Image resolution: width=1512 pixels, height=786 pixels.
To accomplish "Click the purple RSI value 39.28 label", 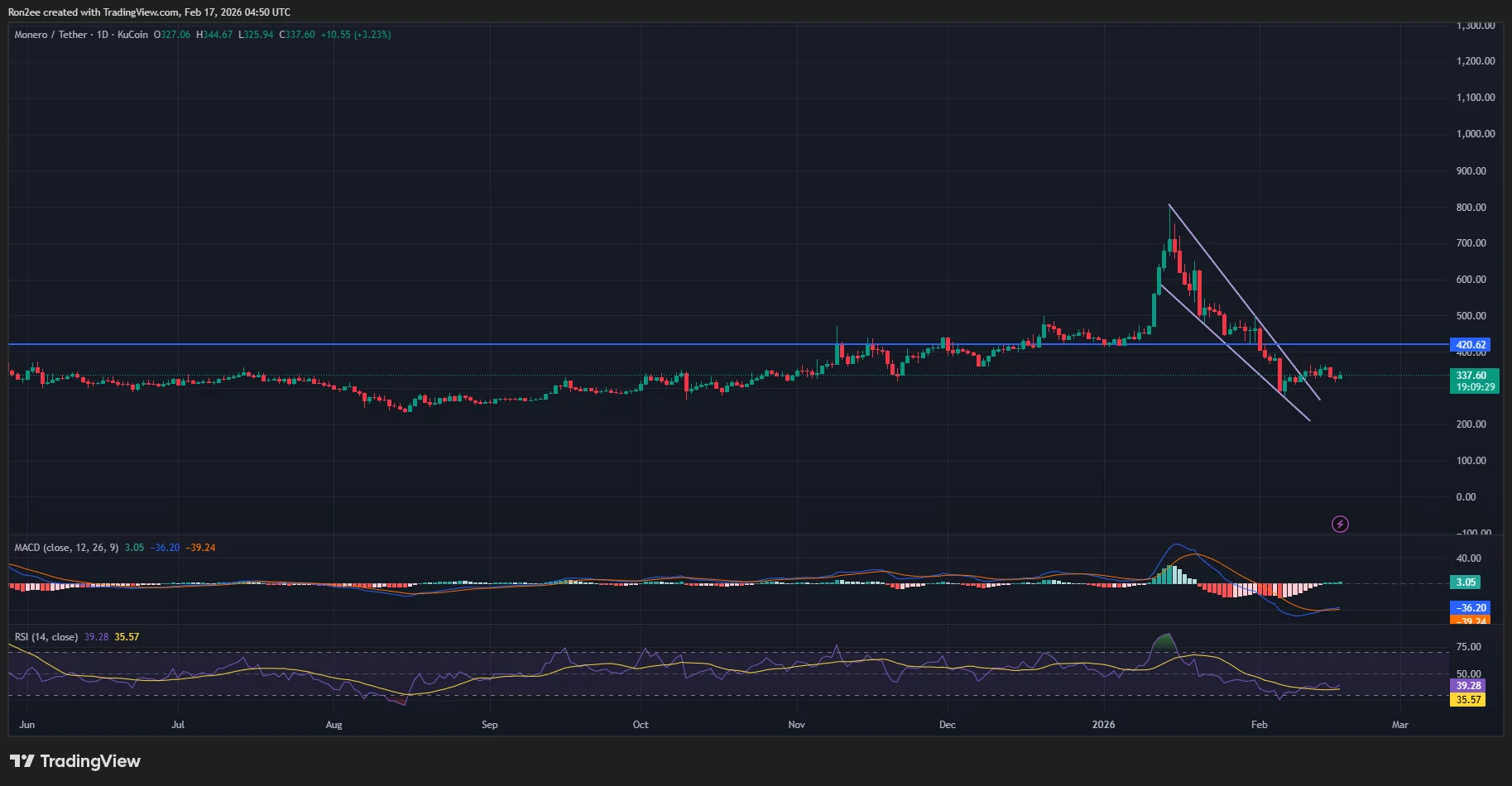I will [1468, 686].
